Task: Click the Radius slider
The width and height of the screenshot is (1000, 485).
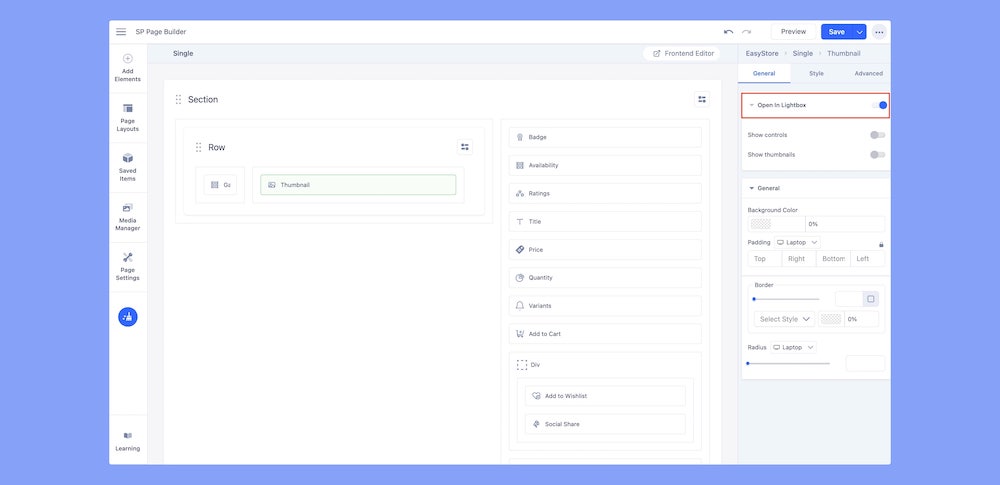Action: coord(788,363)
